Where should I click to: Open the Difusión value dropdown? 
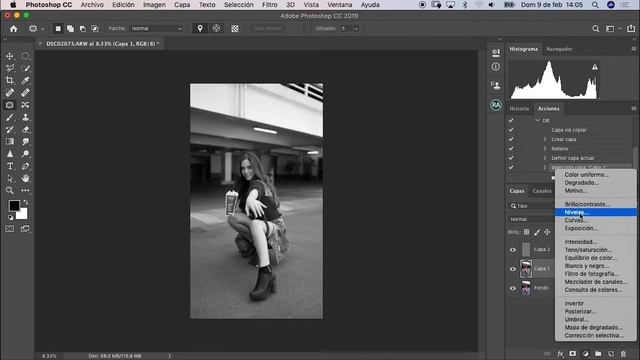pyautogui.click(x=356, y=29)
